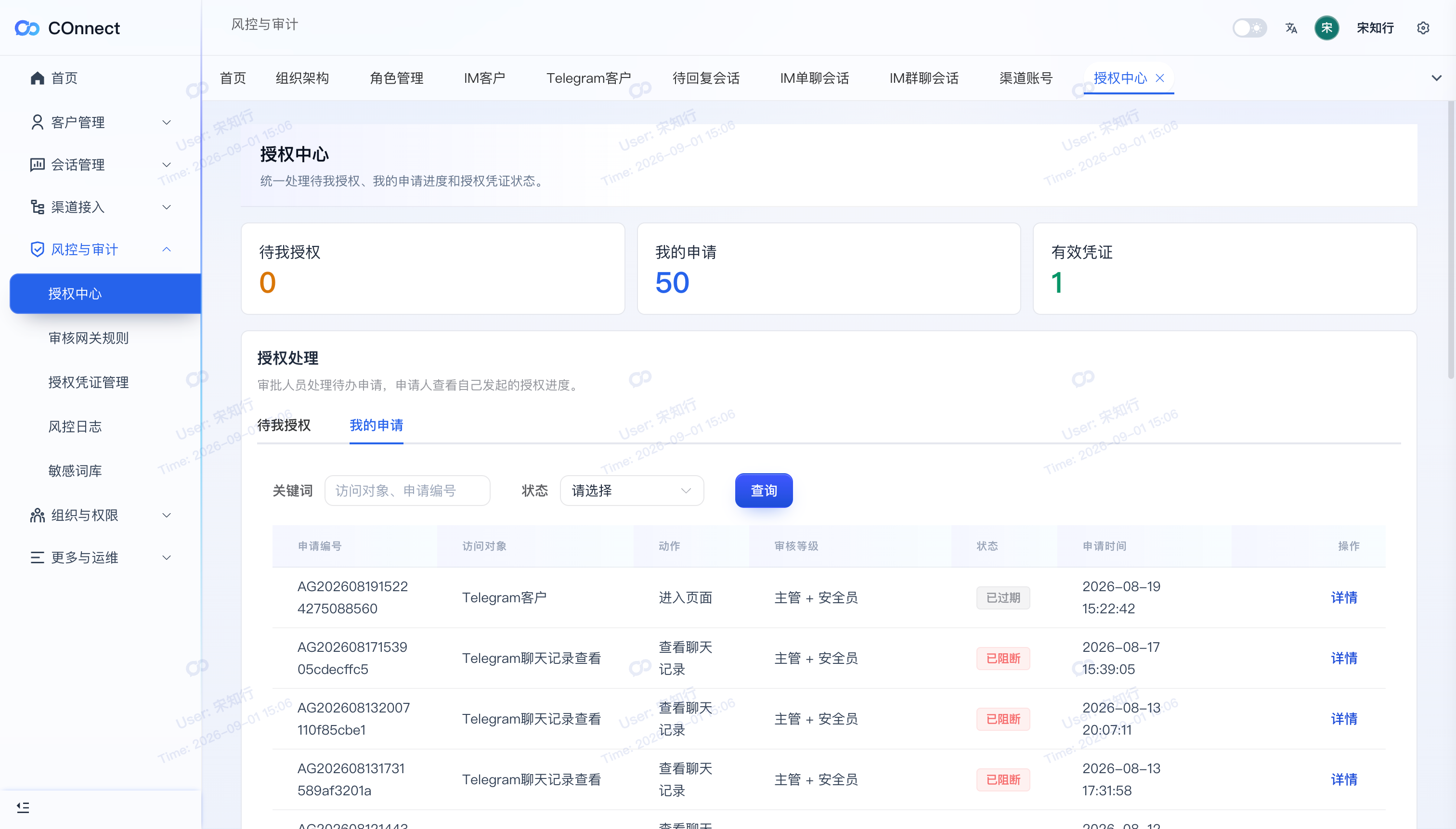Switch to the IM群聊会话 tab
Screen dimensions: 1456x829
(923, 78)
